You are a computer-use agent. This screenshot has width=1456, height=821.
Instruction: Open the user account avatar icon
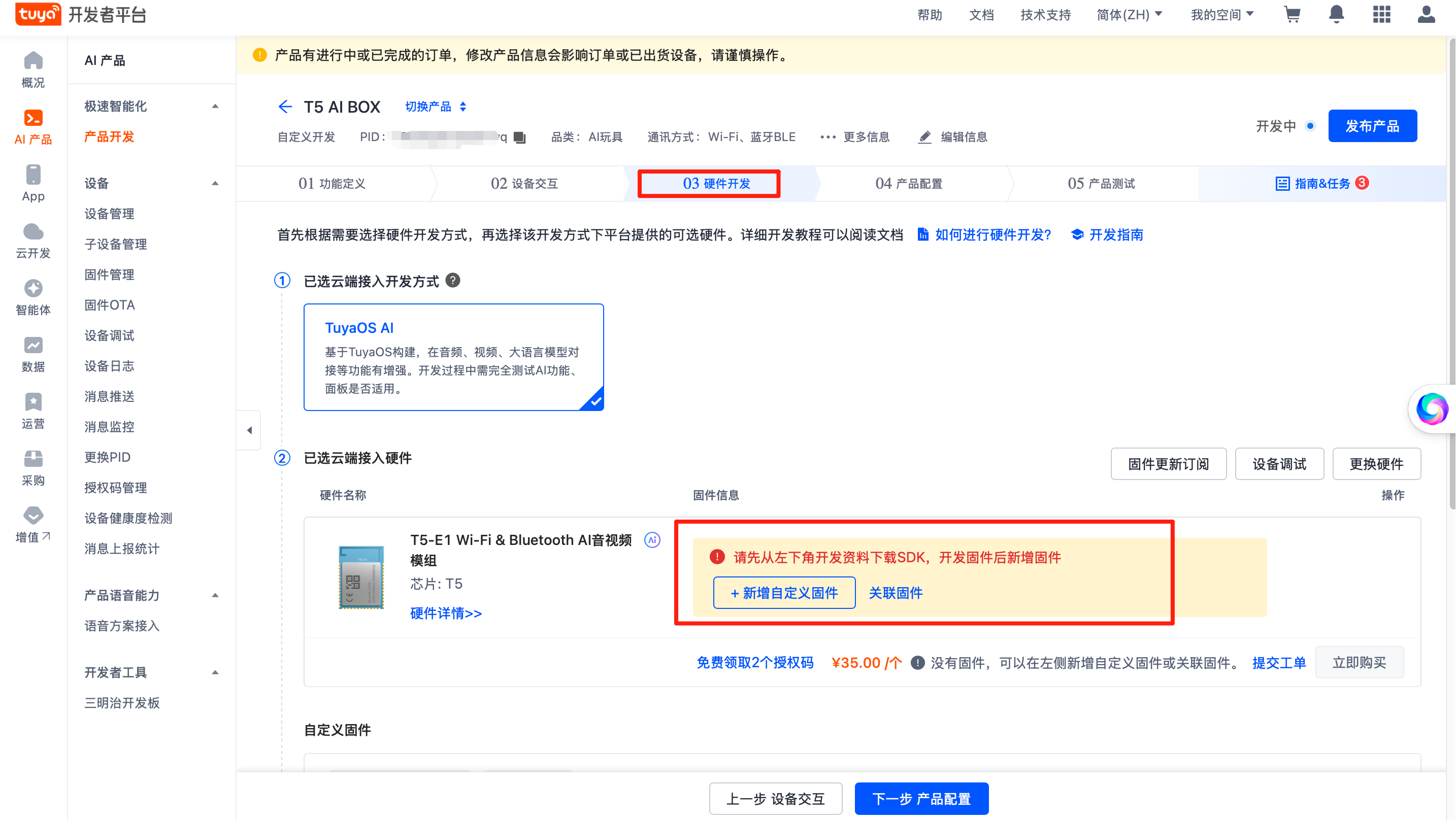[1426, 14]
